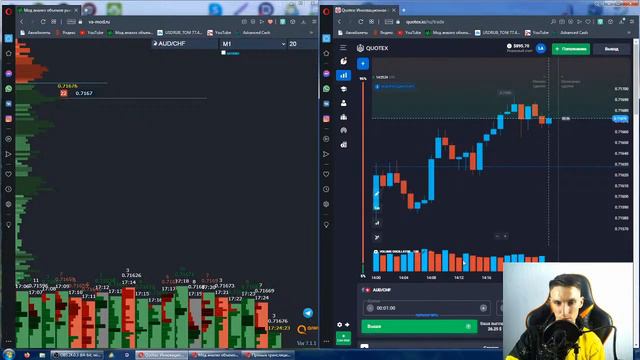Open the Windows Start button
Viewport: 640px width, 360px height.
click(x=9, y=354)
